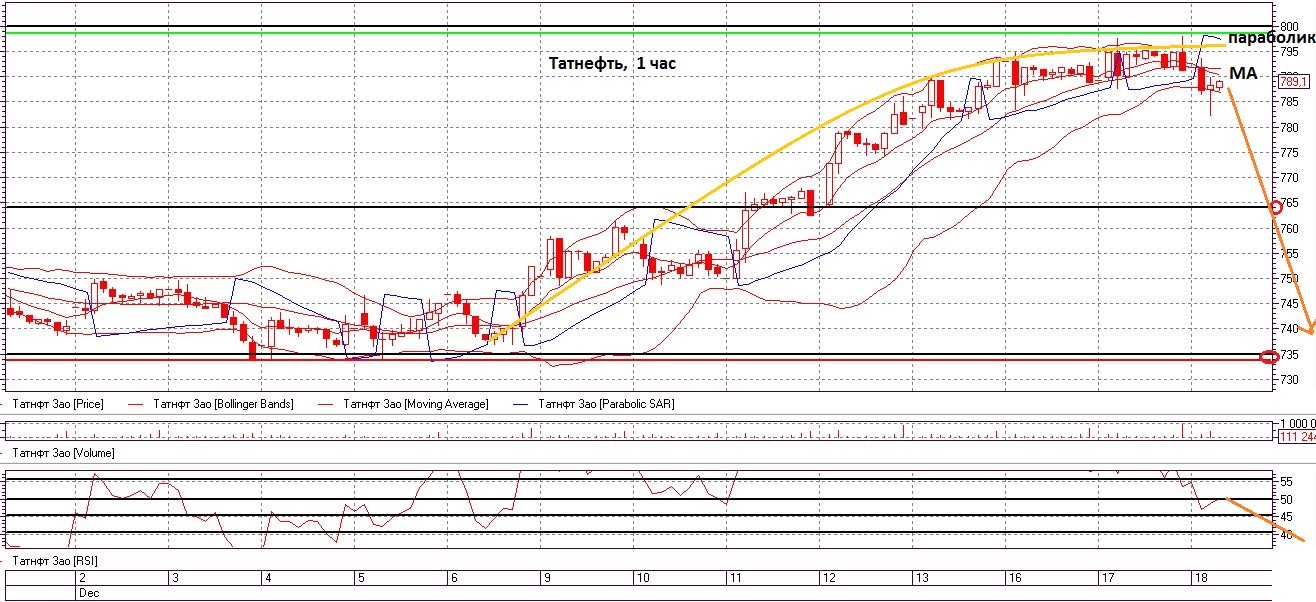Viewport: 1316px width, 602px height.
Task: Click the 770 price axis label
Action: (1289, 177)
